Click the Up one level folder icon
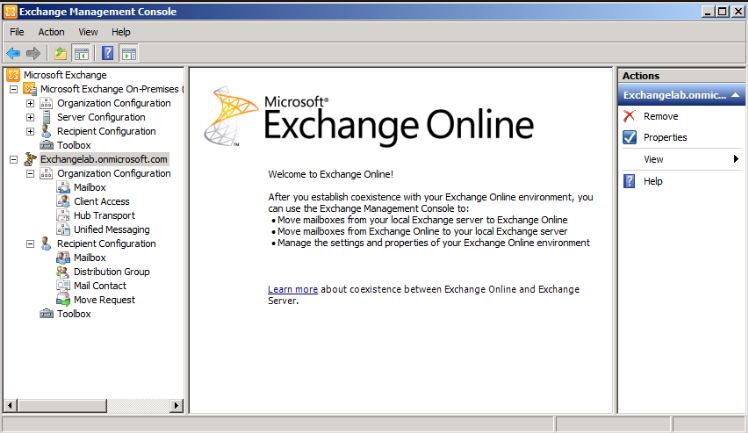 point(61,53)
